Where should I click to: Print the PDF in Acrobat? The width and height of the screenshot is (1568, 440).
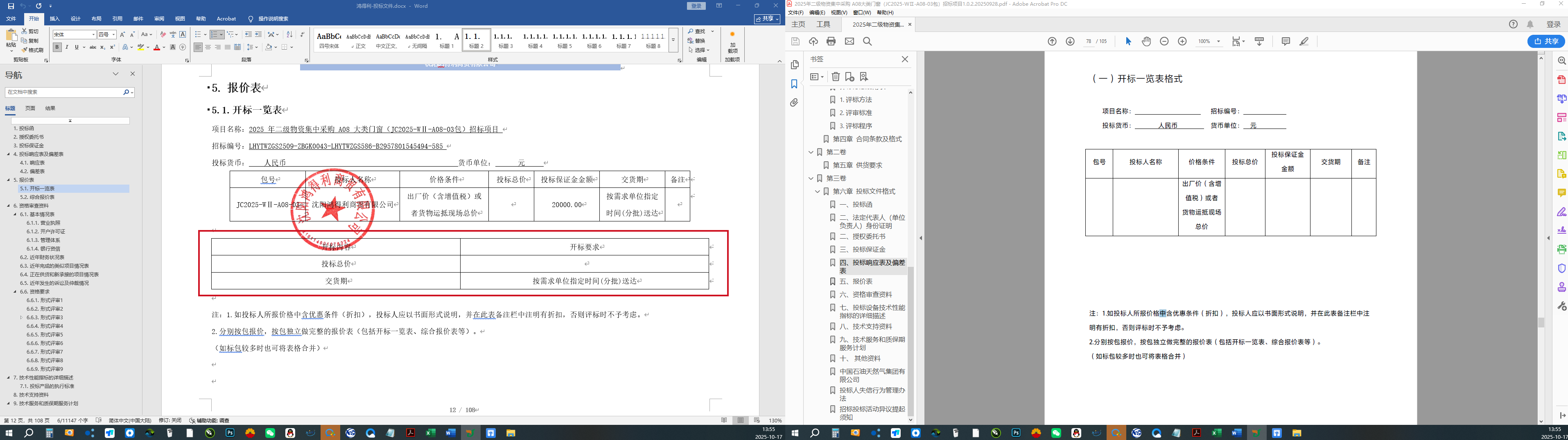tap(831, 41)
